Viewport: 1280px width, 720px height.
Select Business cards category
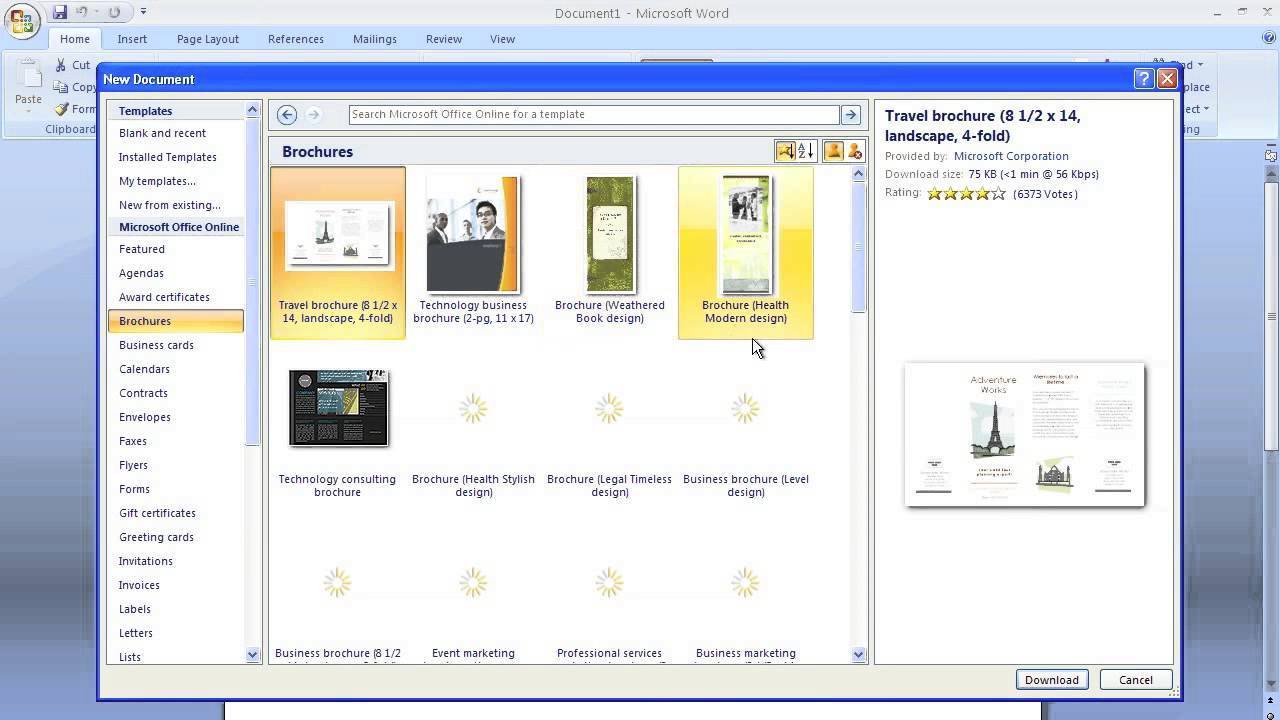pos(156,345)
